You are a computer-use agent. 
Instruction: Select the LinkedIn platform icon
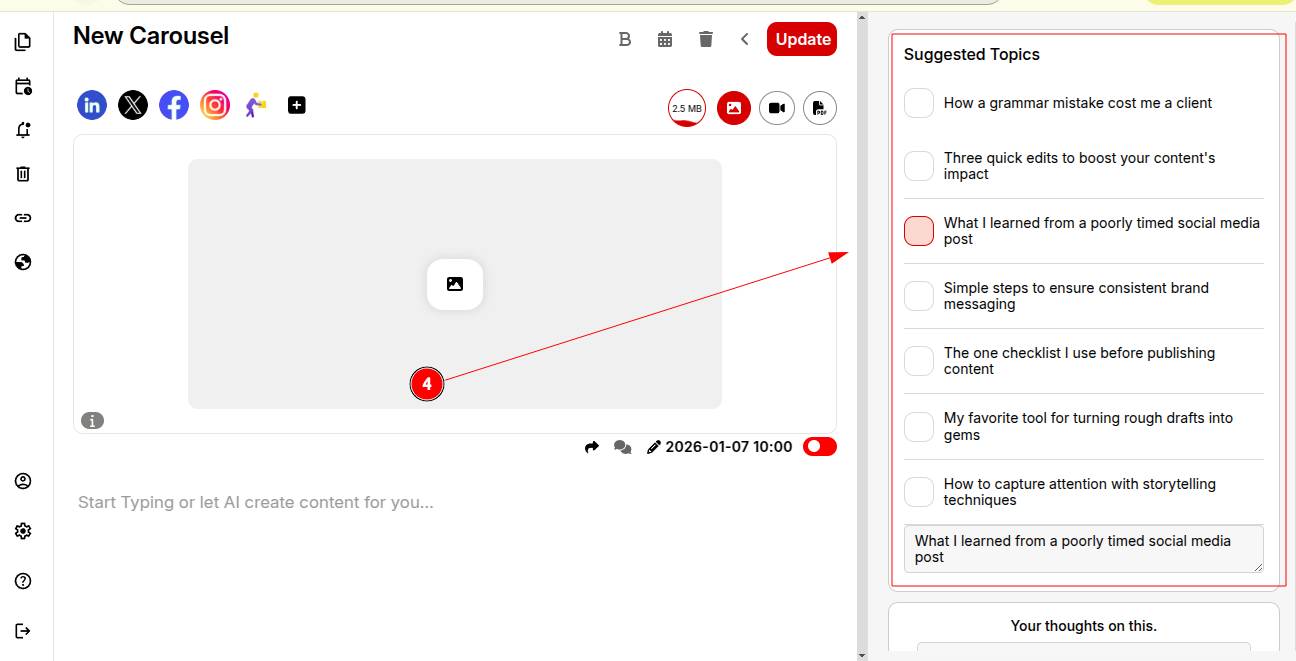(x=92, y=105)
